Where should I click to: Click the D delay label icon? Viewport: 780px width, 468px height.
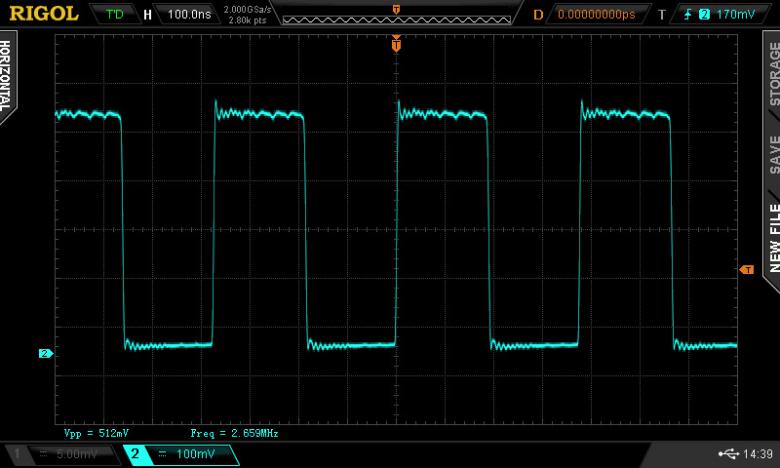pyautogui.click(x=537, y=14)
